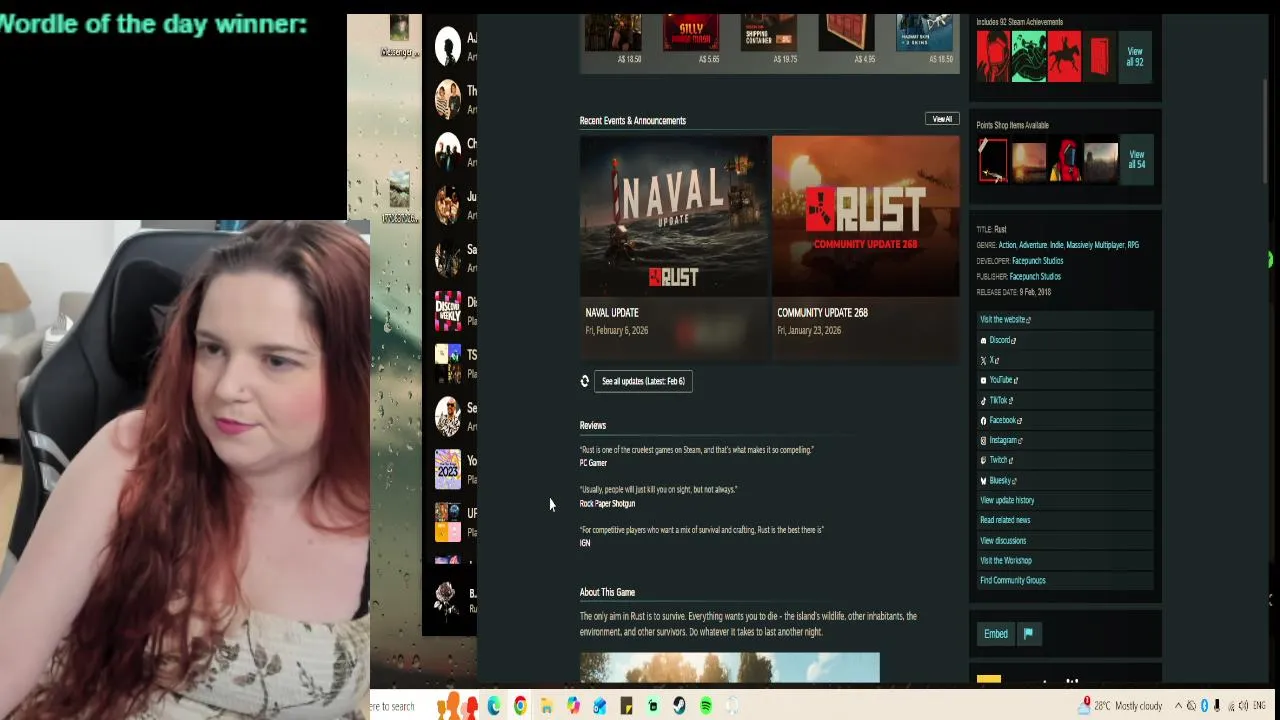This screenshot has height=720, width=1280.
Task: Click 'View all 54' points shop tile
Action: click(1136, 160)
